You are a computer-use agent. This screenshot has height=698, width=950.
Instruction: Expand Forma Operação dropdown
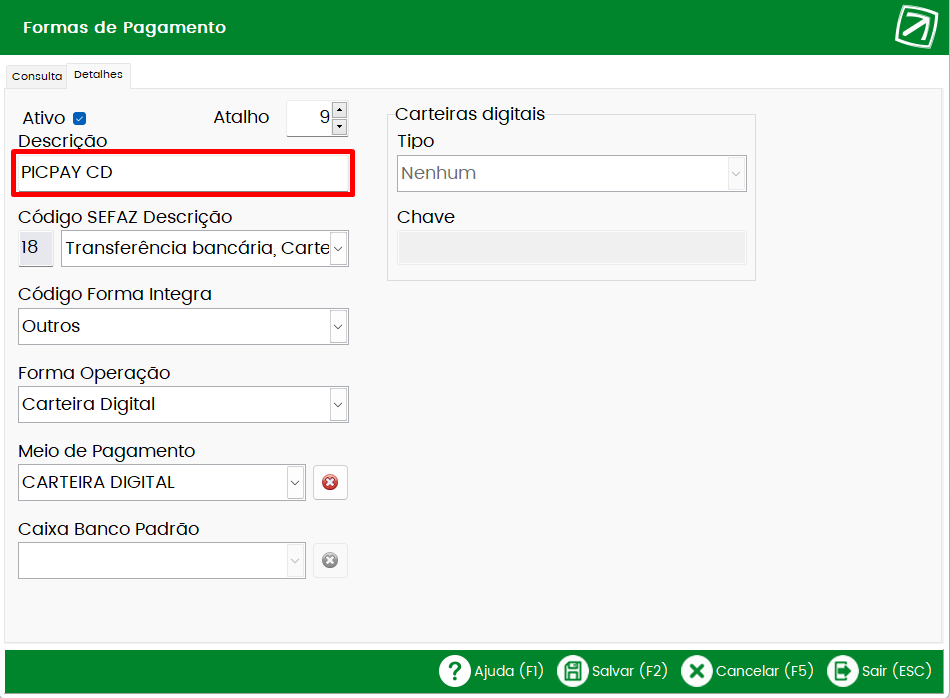[338, 405]
